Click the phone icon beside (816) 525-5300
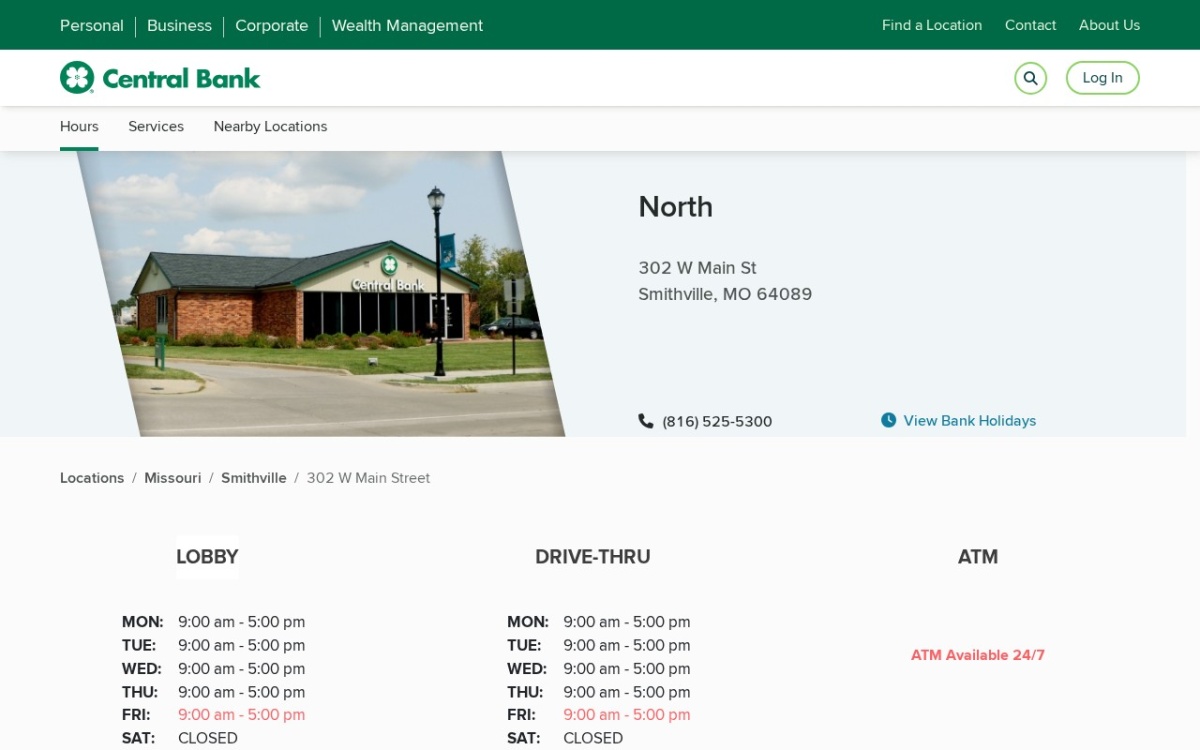Screen dimensions: 1200x750 point(646,421)
